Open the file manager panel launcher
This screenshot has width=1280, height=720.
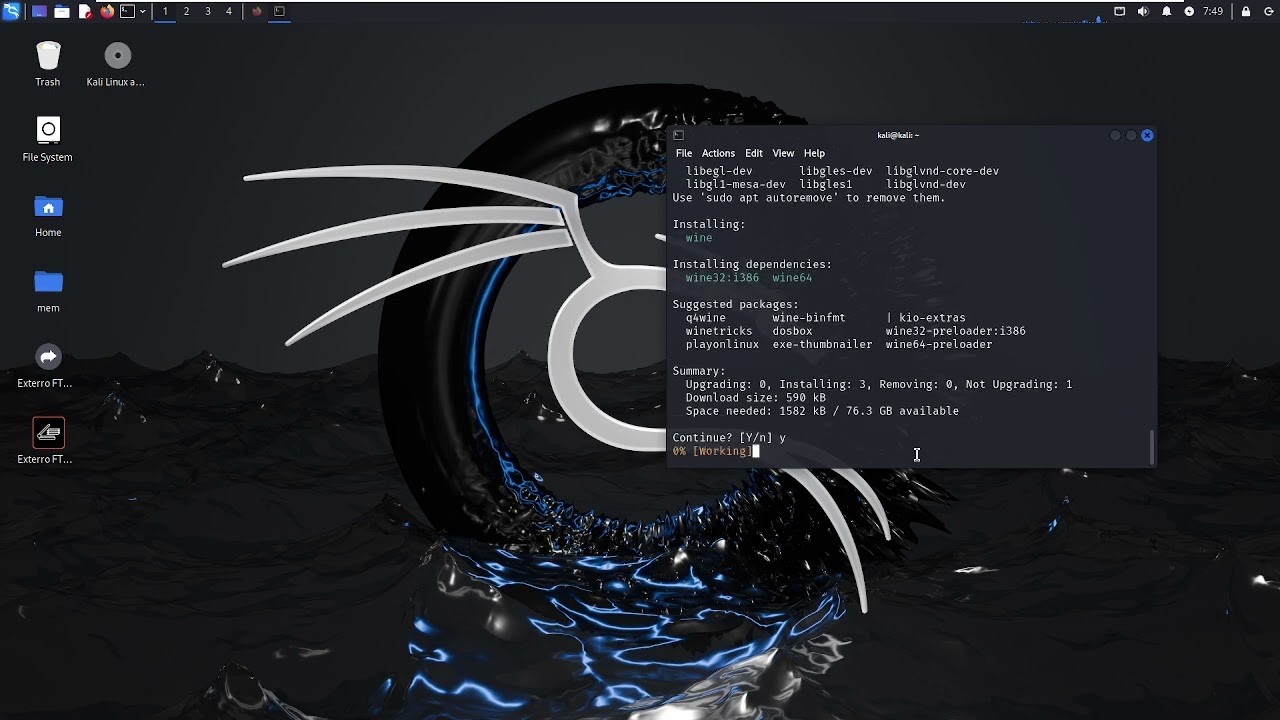pos(62,11)
